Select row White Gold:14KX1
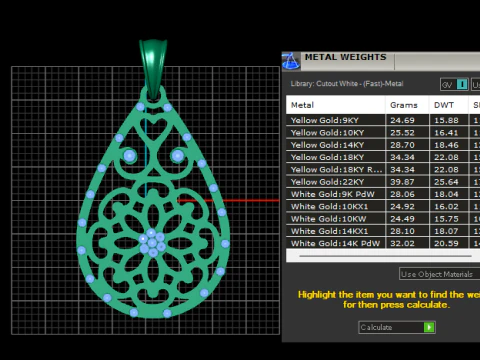480x360 pixels. coord(383,231)
